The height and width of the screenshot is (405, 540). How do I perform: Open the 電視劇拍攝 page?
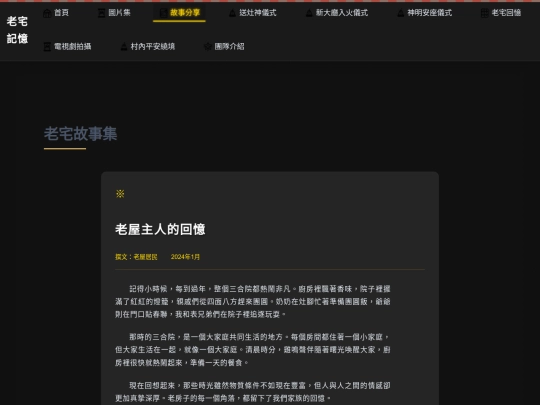click(67, 46)
